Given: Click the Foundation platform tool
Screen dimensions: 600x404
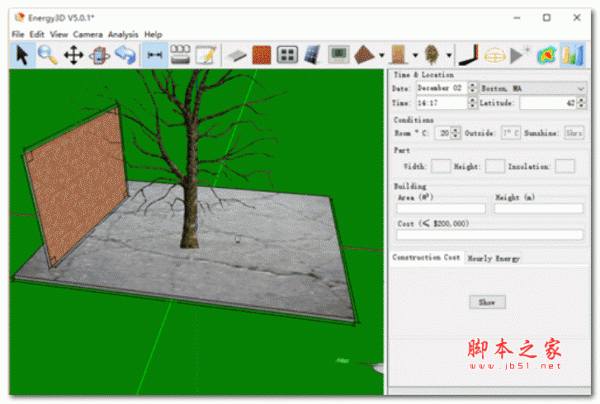Looking at the screenshot, I should point(236,54).
